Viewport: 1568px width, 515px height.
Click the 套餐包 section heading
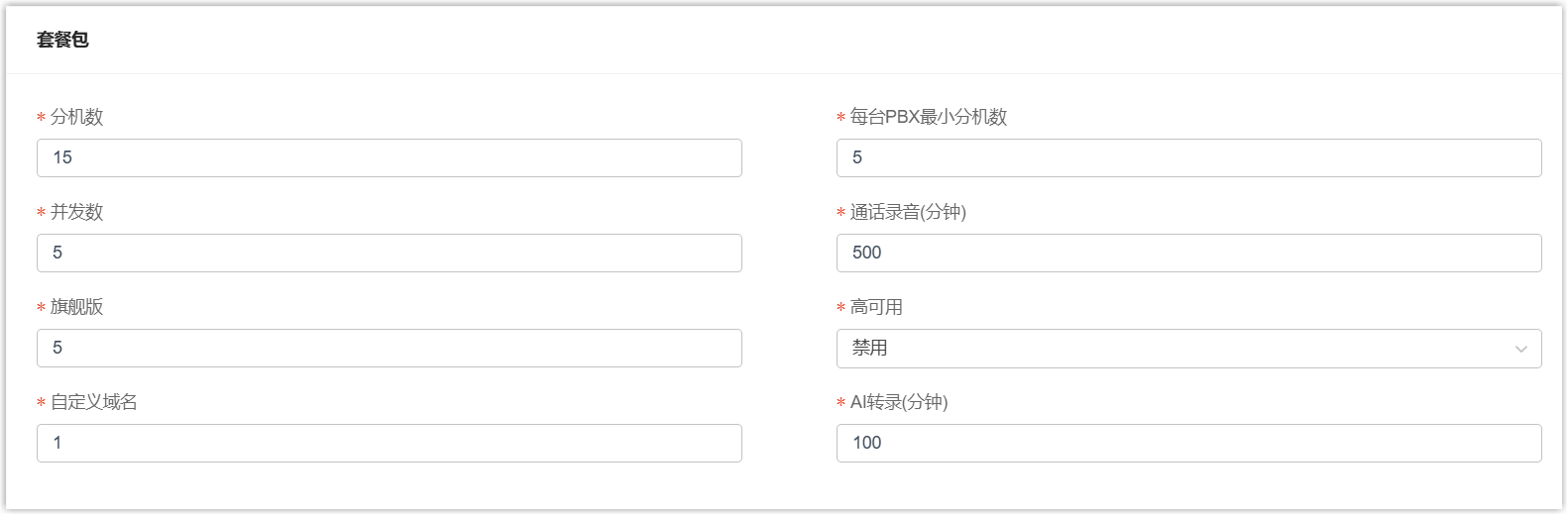(x=62, y=40)
